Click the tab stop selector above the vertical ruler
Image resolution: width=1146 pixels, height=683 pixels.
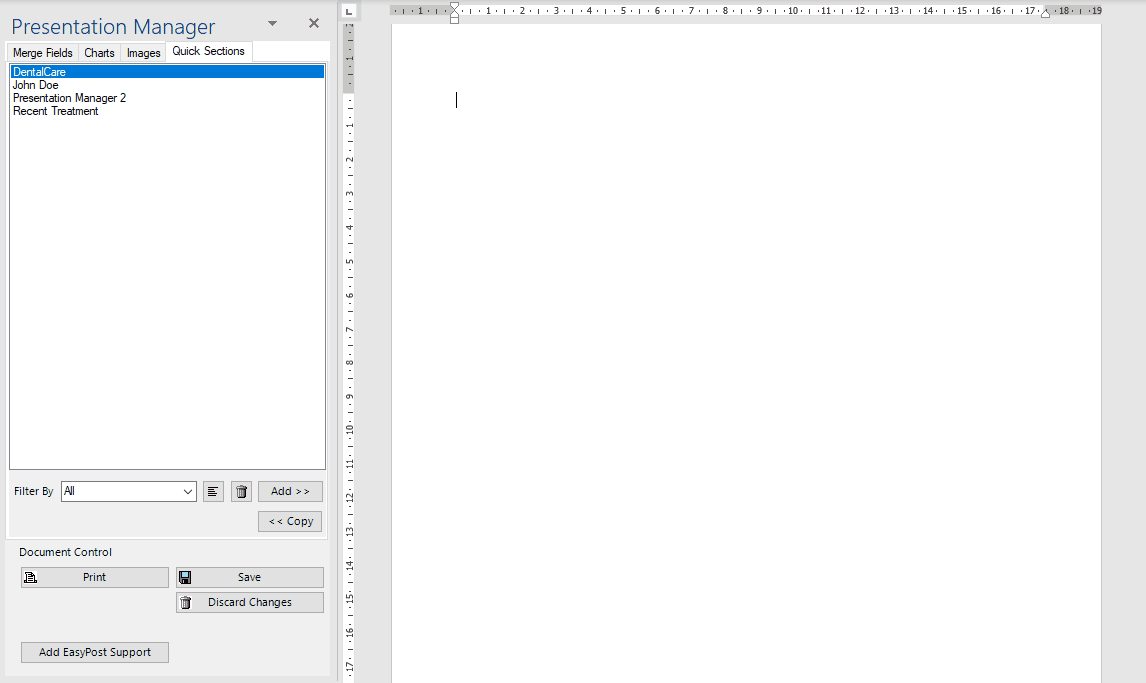coord(347,10)
